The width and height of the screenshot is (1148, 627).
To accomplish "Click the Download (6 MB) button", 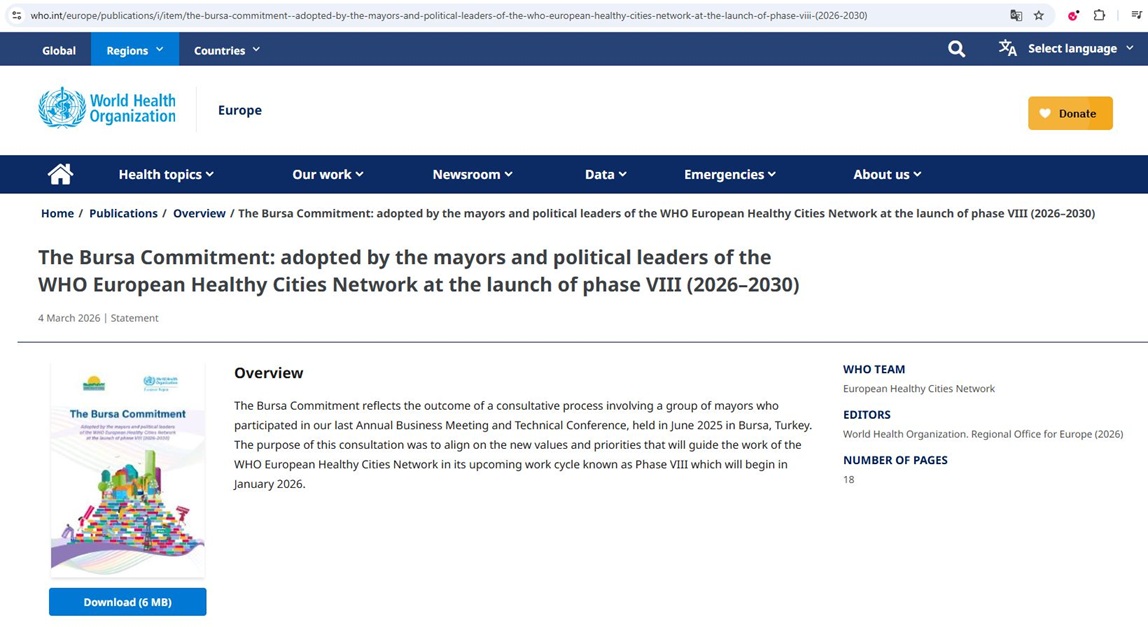I will pyautogui.click(x=127, y=602).
